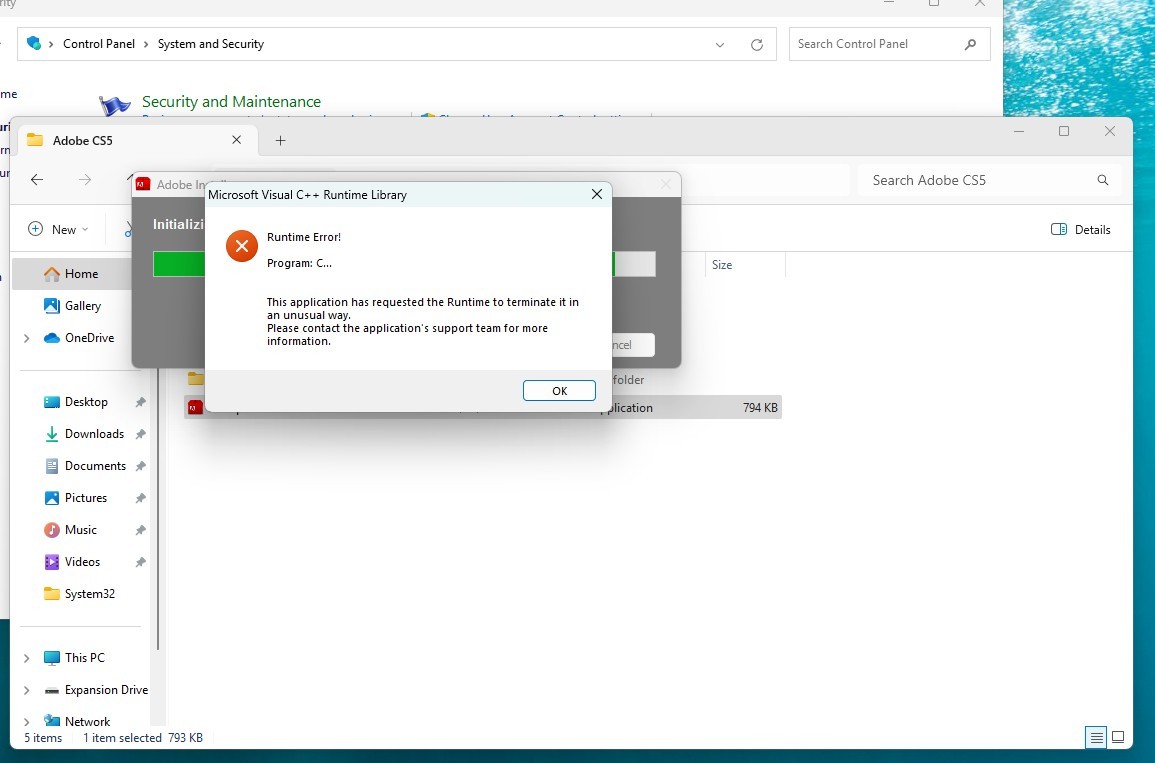
Task: Click System and Security breadcrumb
Action: [211, 43]
